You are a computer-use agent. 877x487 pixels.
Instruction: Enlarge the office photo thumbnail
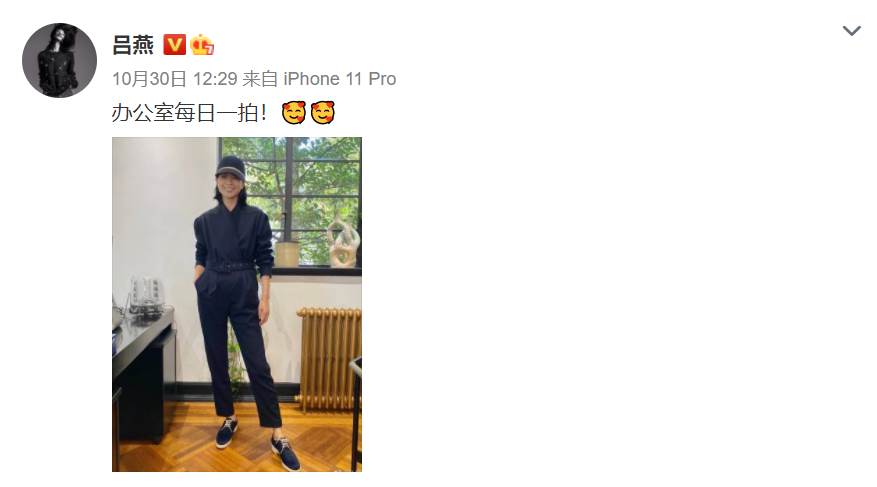237,304
